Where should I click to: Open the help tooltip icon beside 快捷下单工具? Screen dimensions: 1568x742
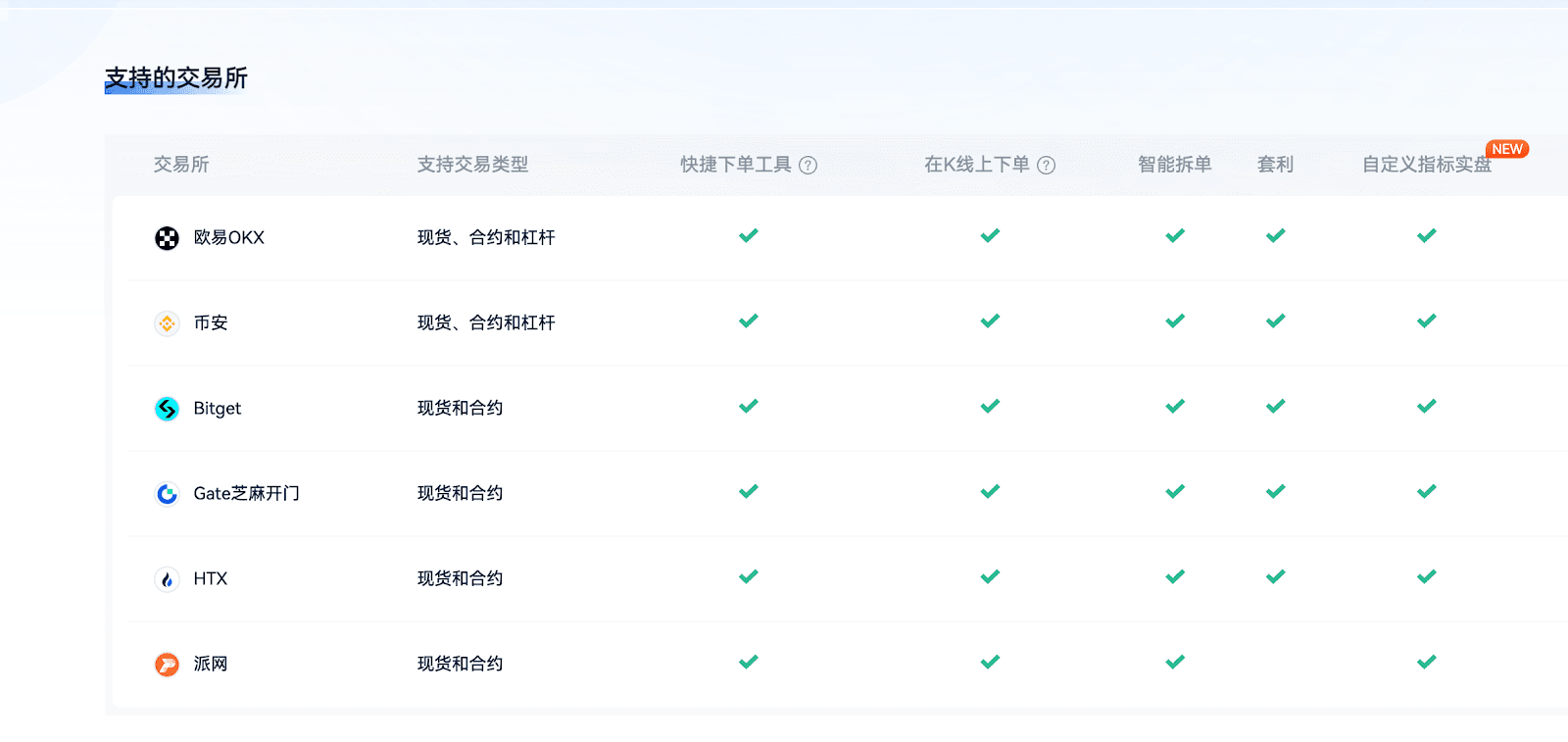point(808,166)
